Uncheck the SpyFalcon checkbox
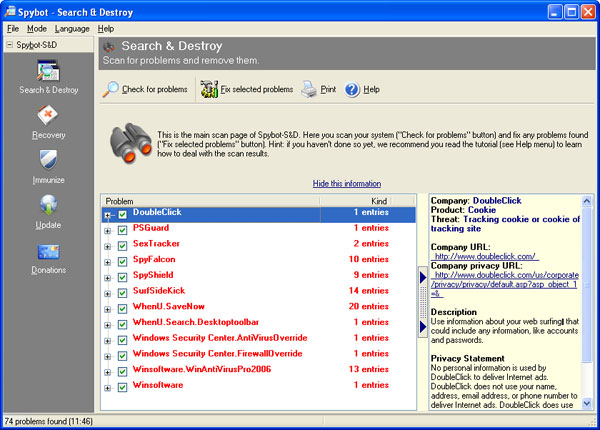 click(x=122, y=262)
